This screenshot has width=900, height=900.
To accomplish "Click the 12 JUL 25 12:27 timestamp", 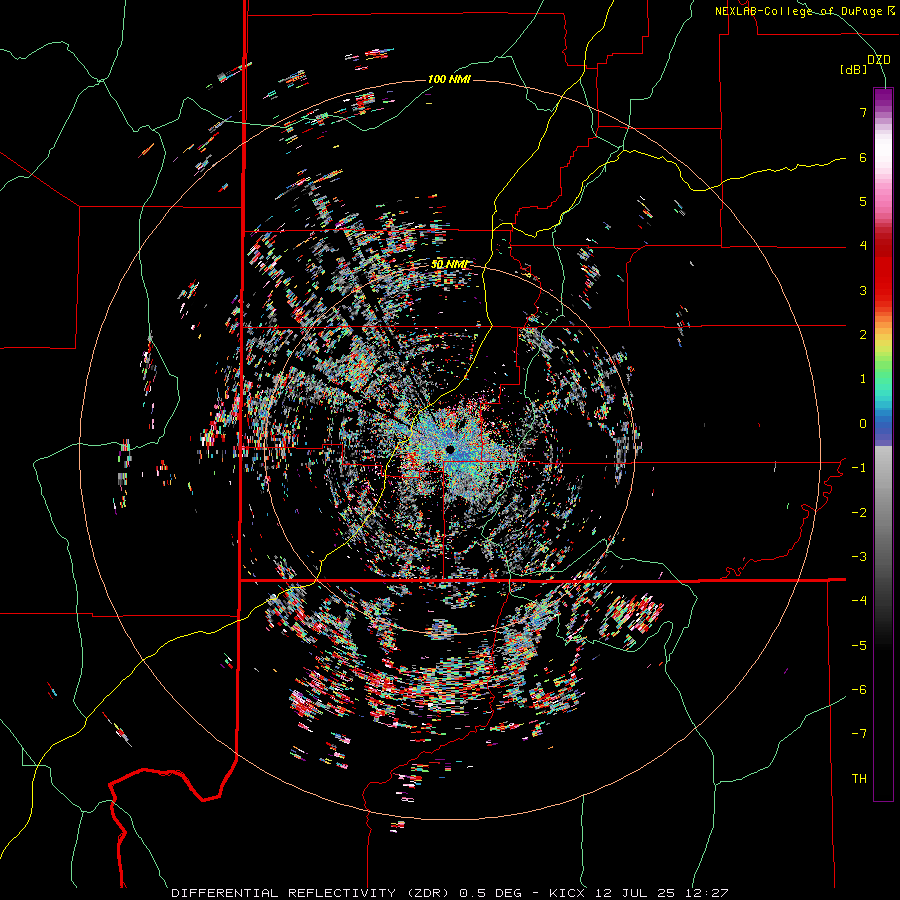I will [661, 893].
